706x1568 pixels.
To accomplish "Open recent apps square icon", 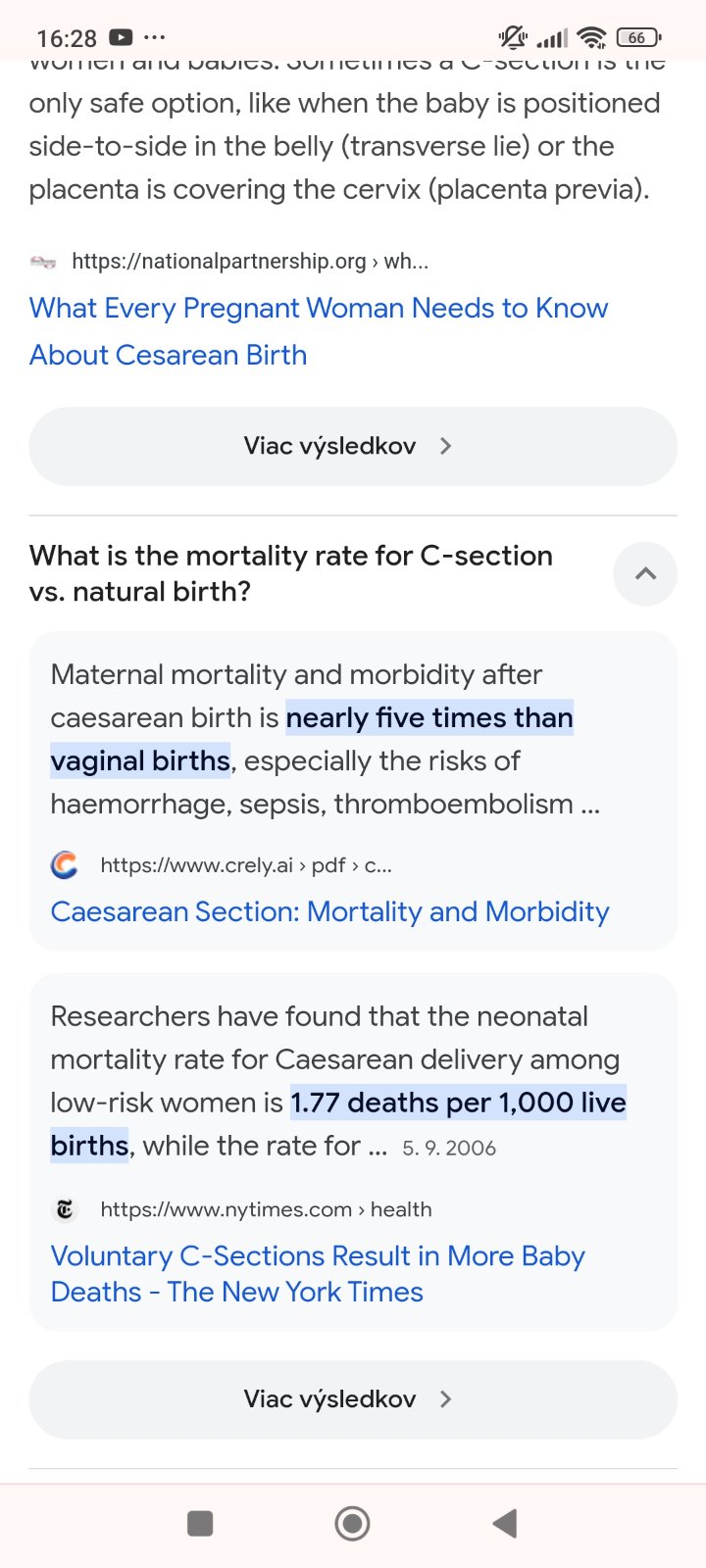I will coord(200,1523).
